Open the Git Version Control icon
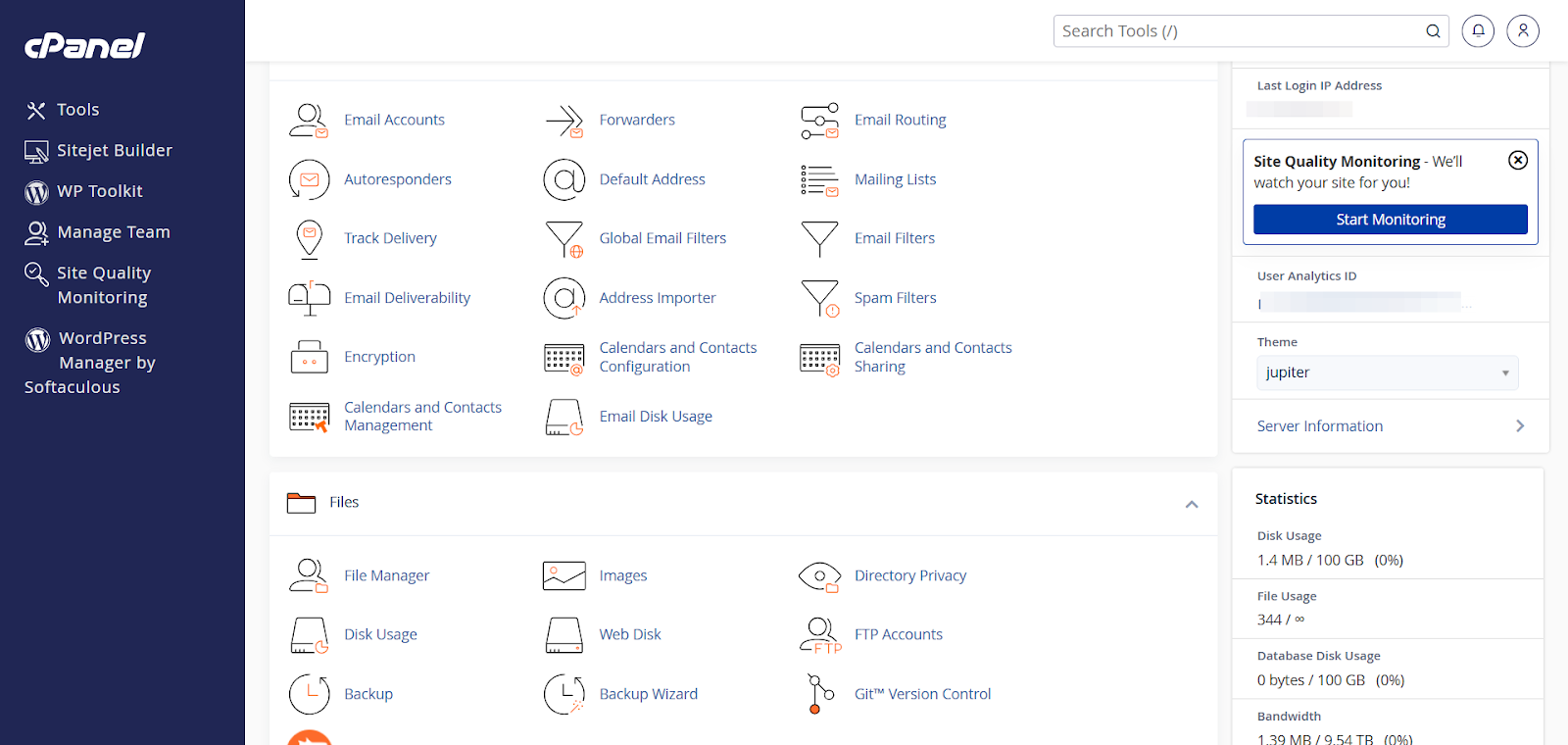The height and width of the screenshot is (745, 1568). tap(819, 694)
